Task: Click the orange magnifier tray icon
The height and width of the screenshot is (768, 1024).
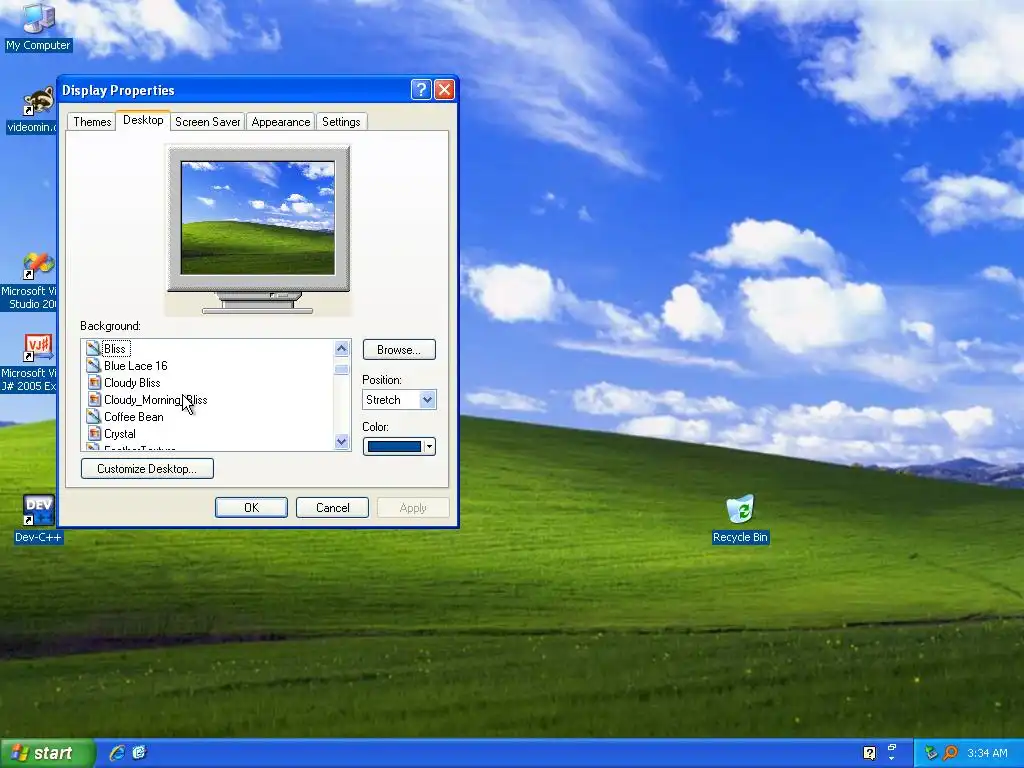Action: tap(951, 753)
